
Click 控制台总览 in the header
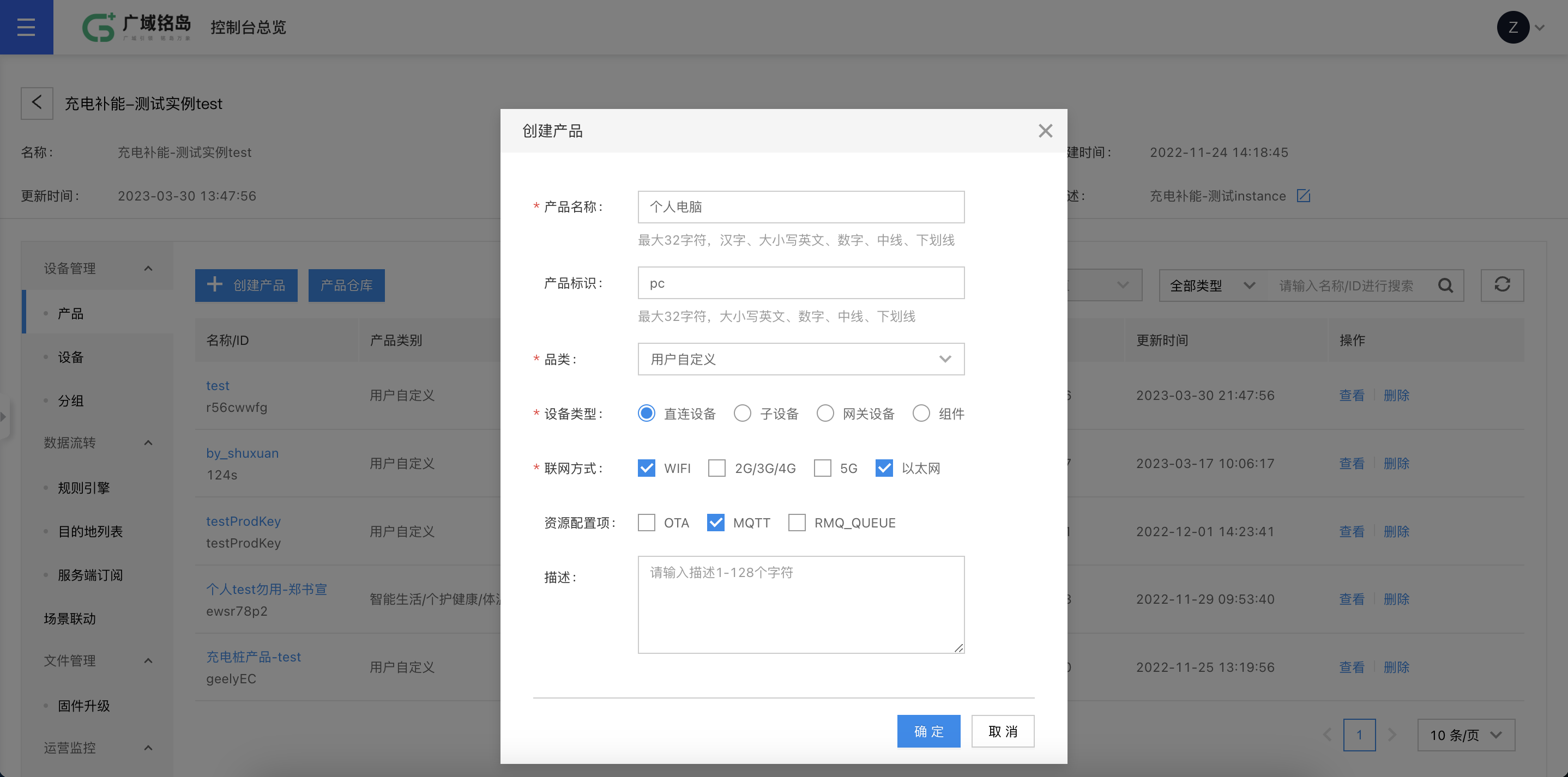click(249, 27)
